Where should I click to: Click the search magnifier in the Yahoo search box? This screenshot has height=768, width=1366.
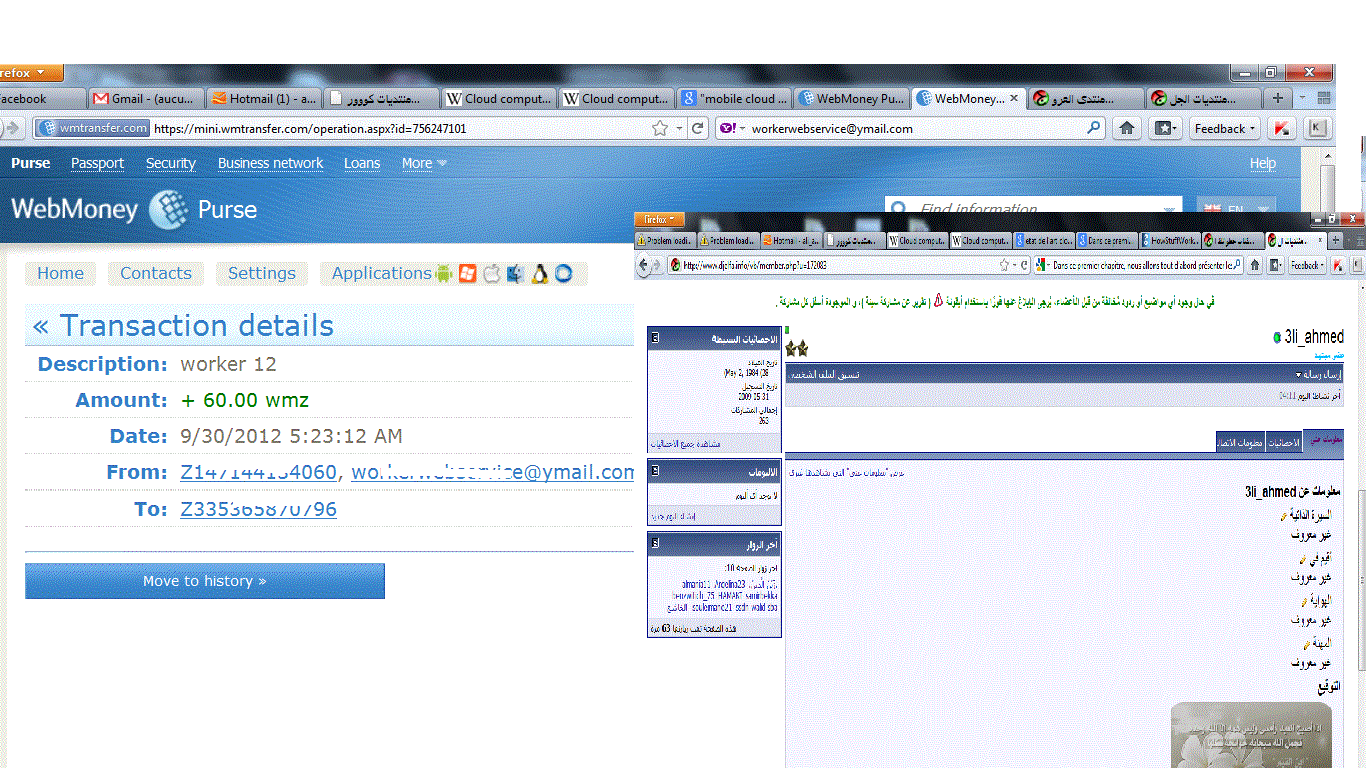click(x=1094, y=128)
